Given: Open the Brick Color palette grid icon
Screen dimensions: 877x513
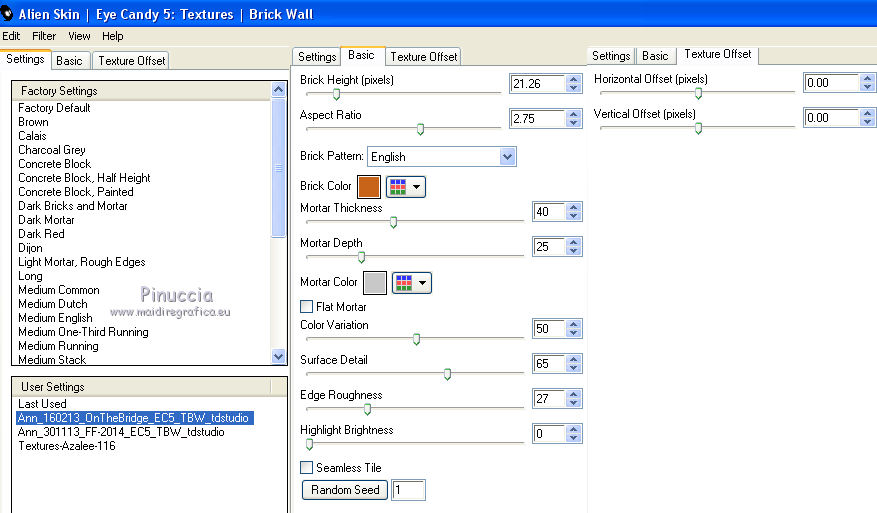Looking at the screenshot, I should [x=398, y=187].
